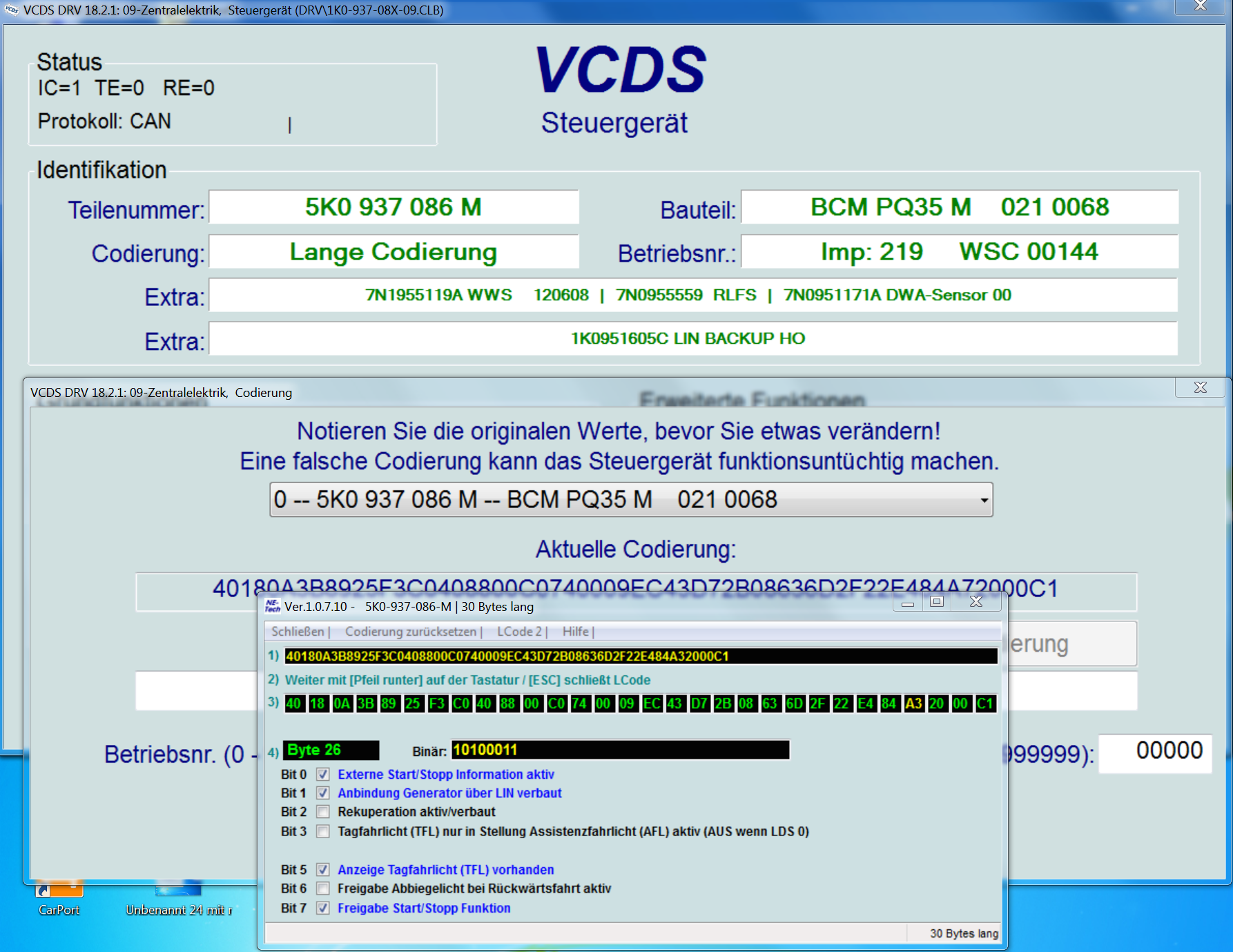Screen dimensions: 1233x952
Task: Select byte cell with value 43
Action: click(674, 703)
